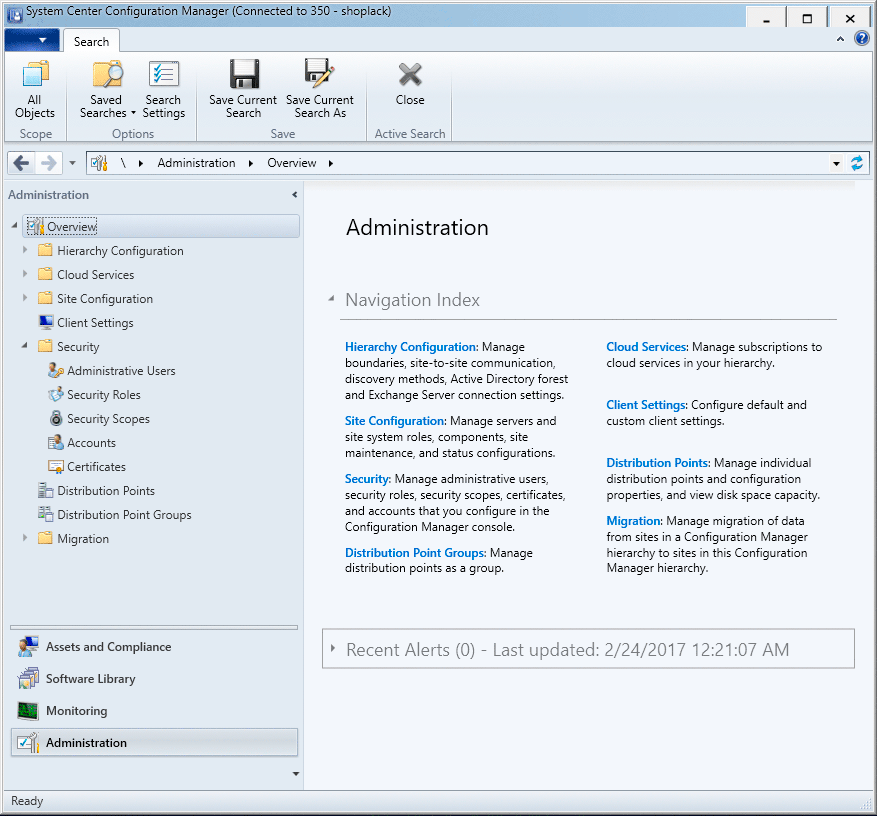Open the Distribution Point Groups link
Image resolution: width=877 pixels, height=816 pixels.
414,553
